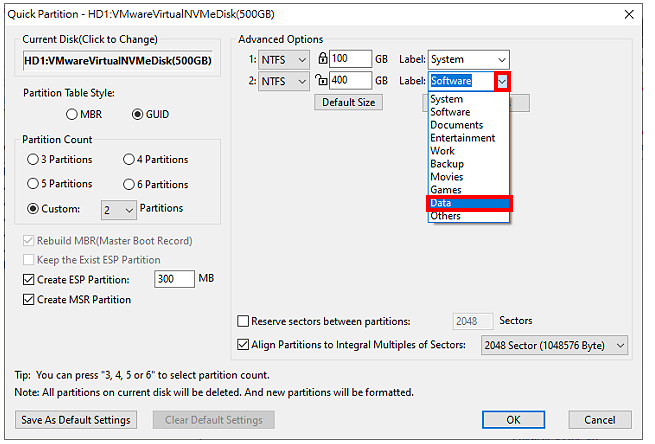
Task: Click partition 2 size field showing 400
Action: tap(350, 80)
